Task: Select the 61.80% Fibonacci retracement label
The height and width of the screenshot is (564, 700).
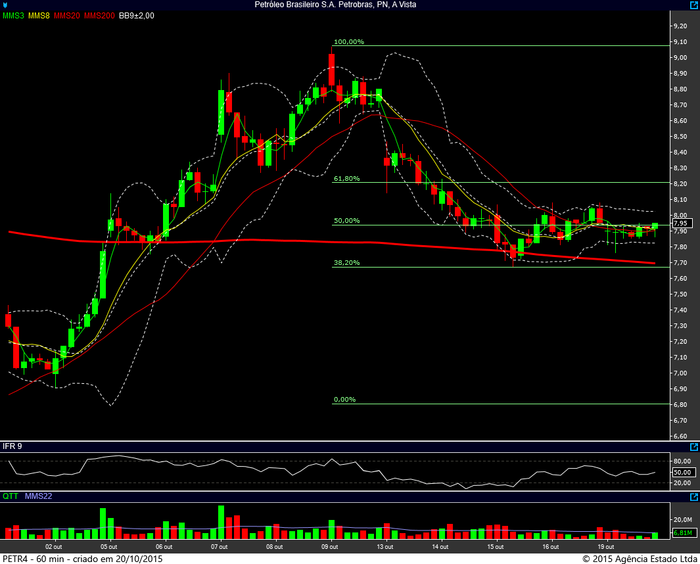Action: [x=346, y=178]
